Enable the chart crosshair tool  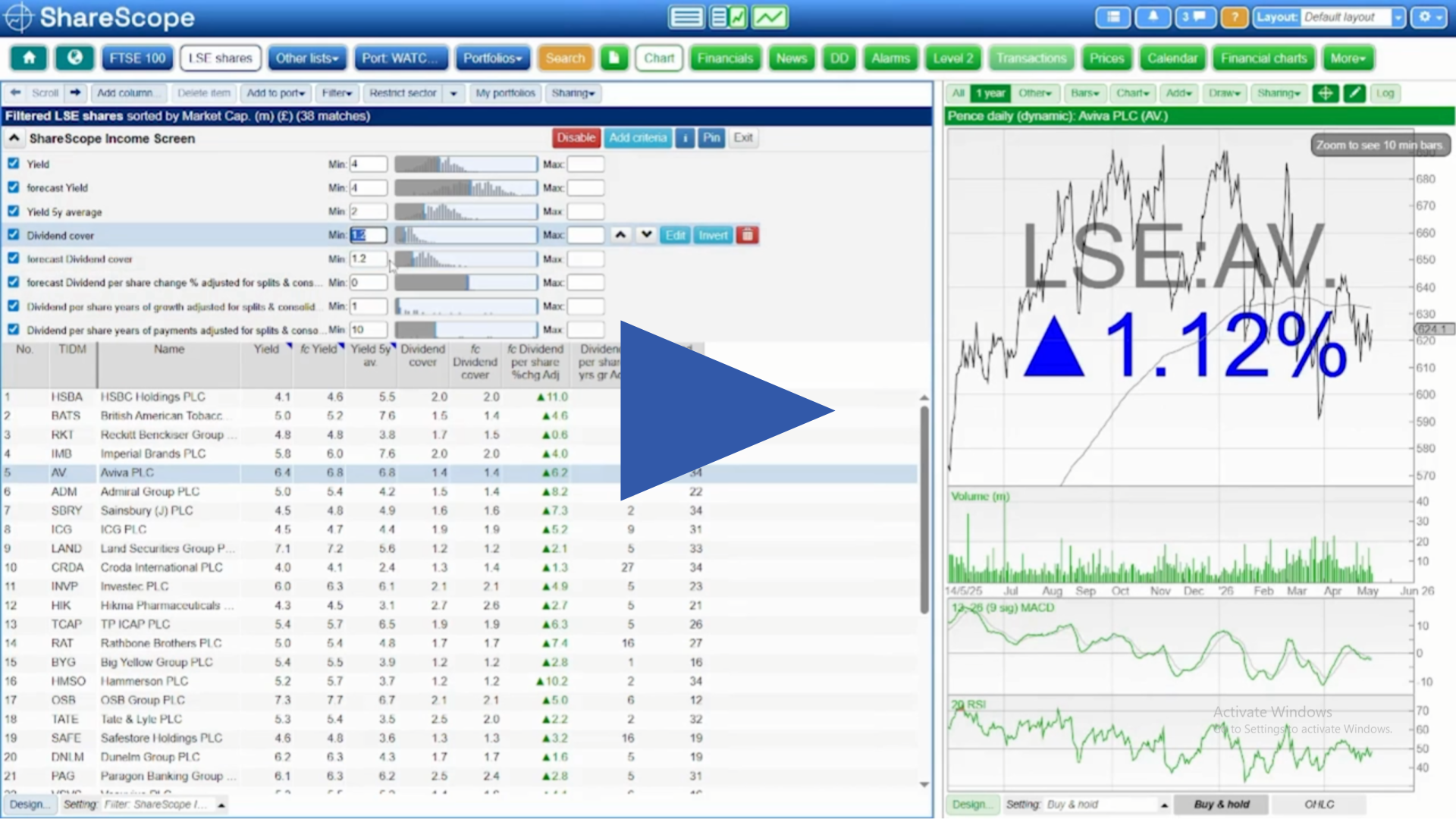click(x=1326, y=93)
